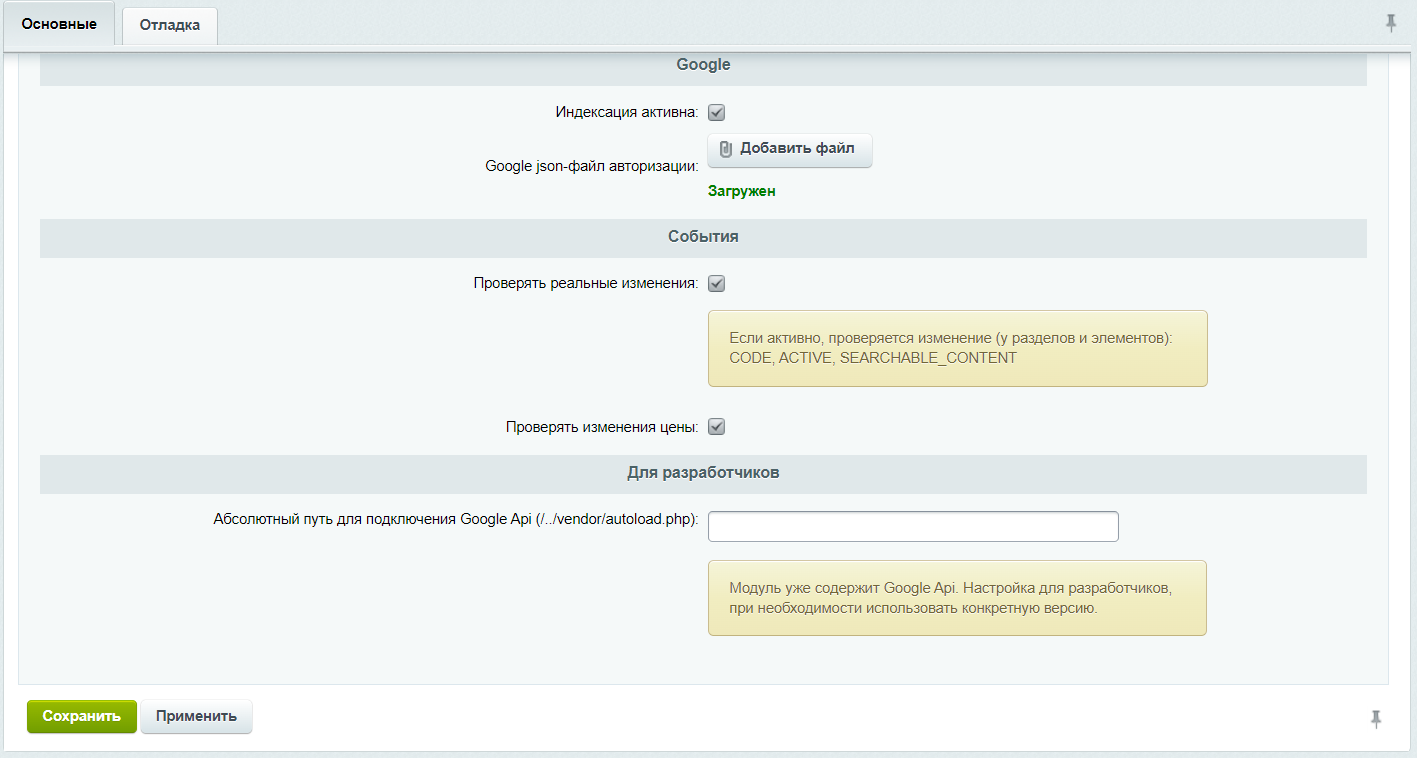Click the Google json-файл авторизации label
The width and height of the screenshot is (1417, 758).
(x=592, y=166)
